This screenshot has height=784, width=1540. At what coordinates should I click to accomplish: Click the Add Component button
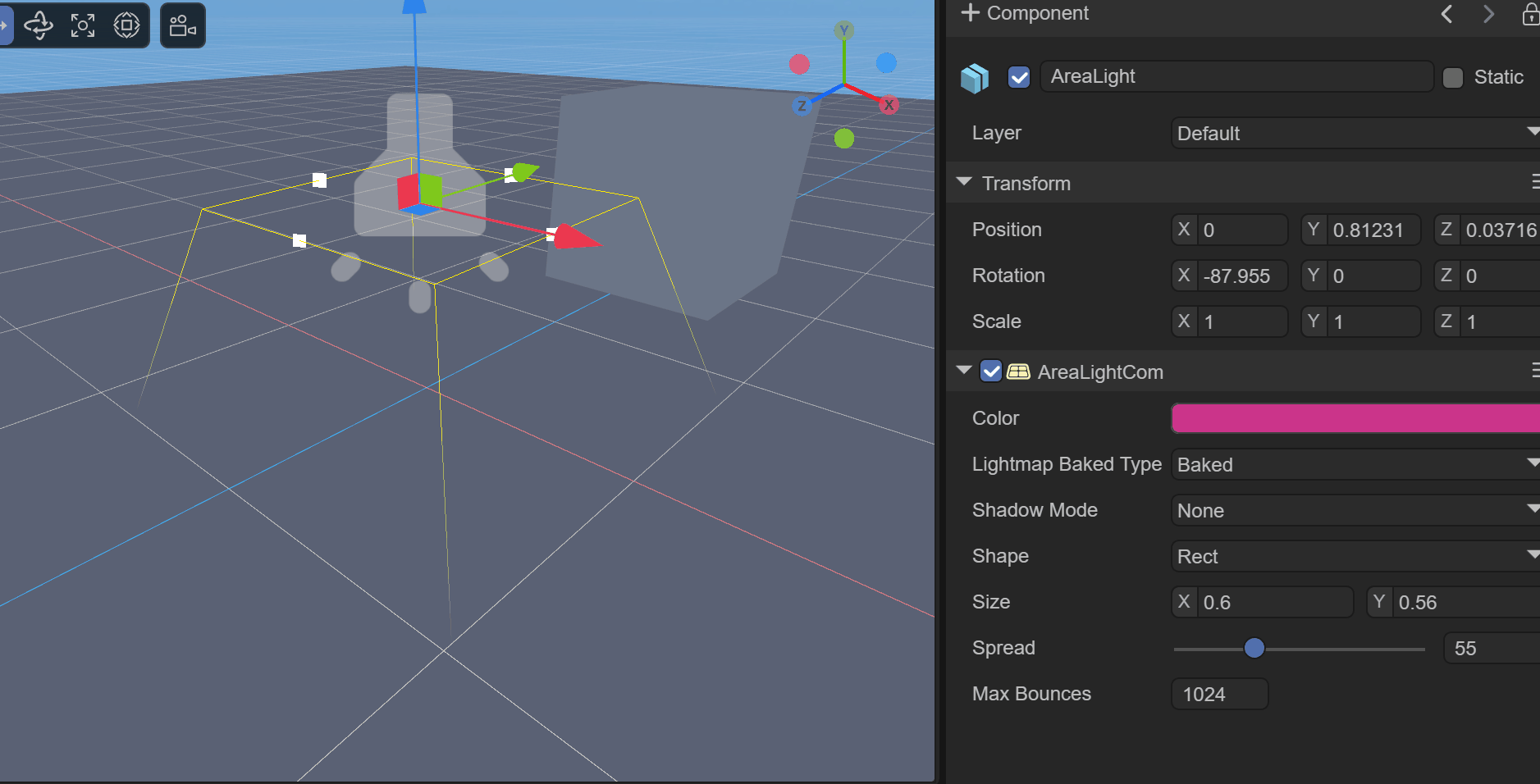pyautogui.click(x=1025, y=13)
